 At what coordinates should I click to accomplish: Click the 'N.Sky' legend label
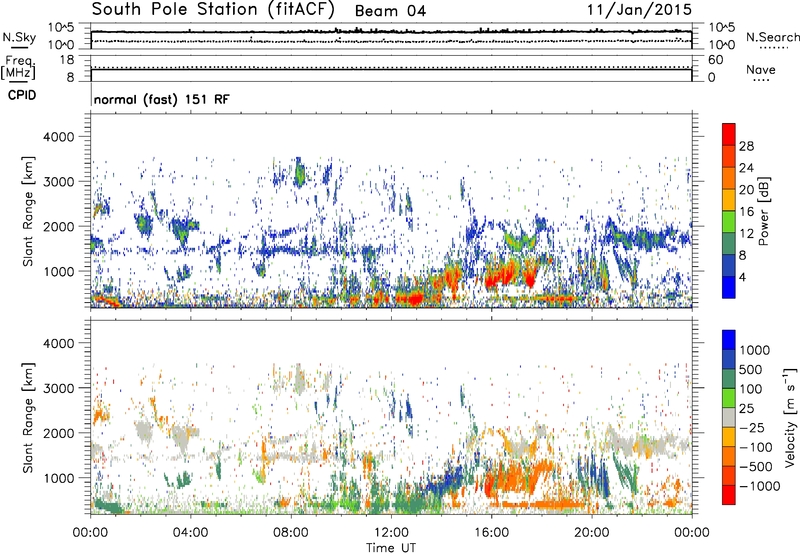(x=19, y=38)
